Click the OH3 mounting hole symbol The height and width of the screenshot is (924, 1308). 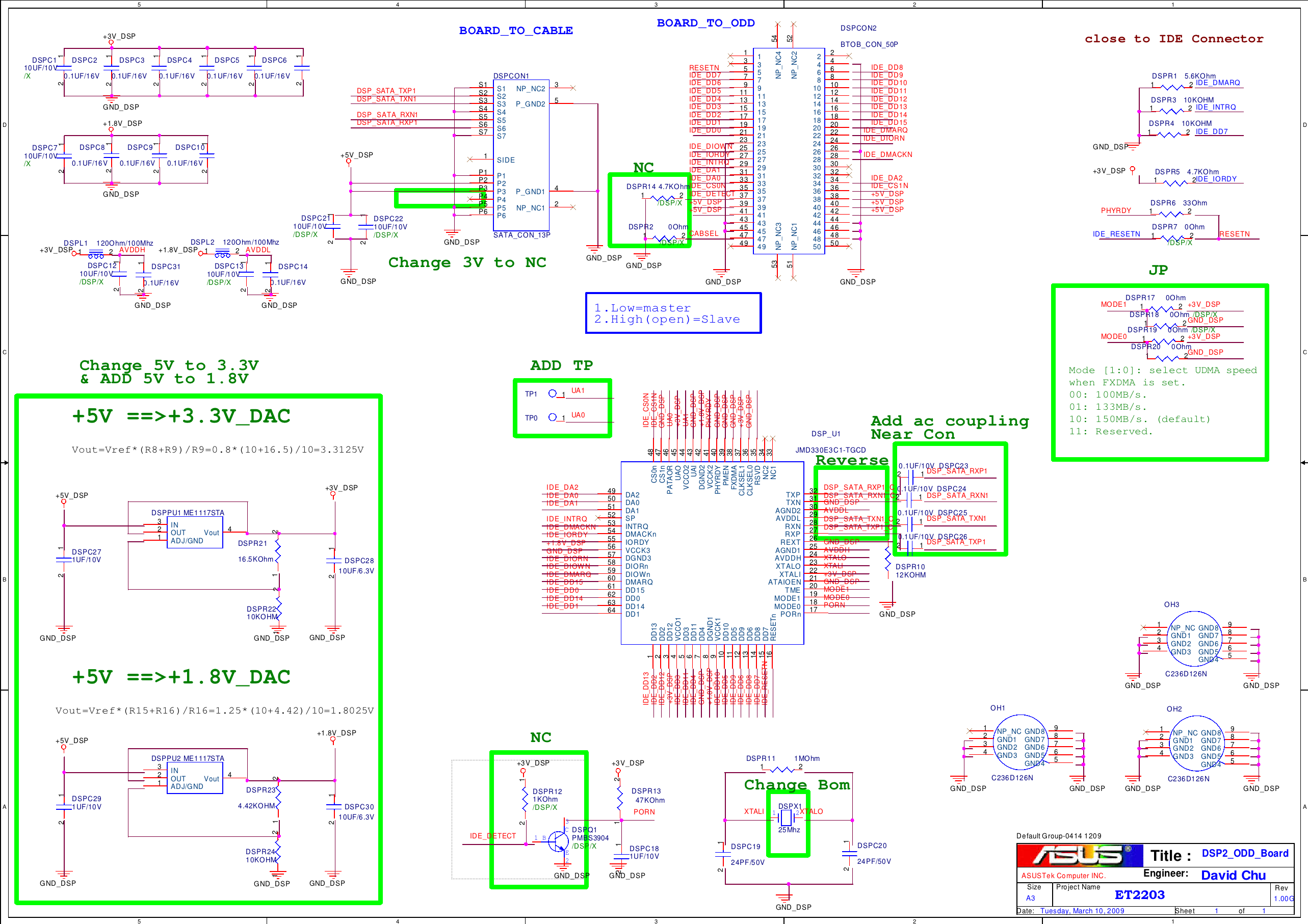pos(1195,639)
